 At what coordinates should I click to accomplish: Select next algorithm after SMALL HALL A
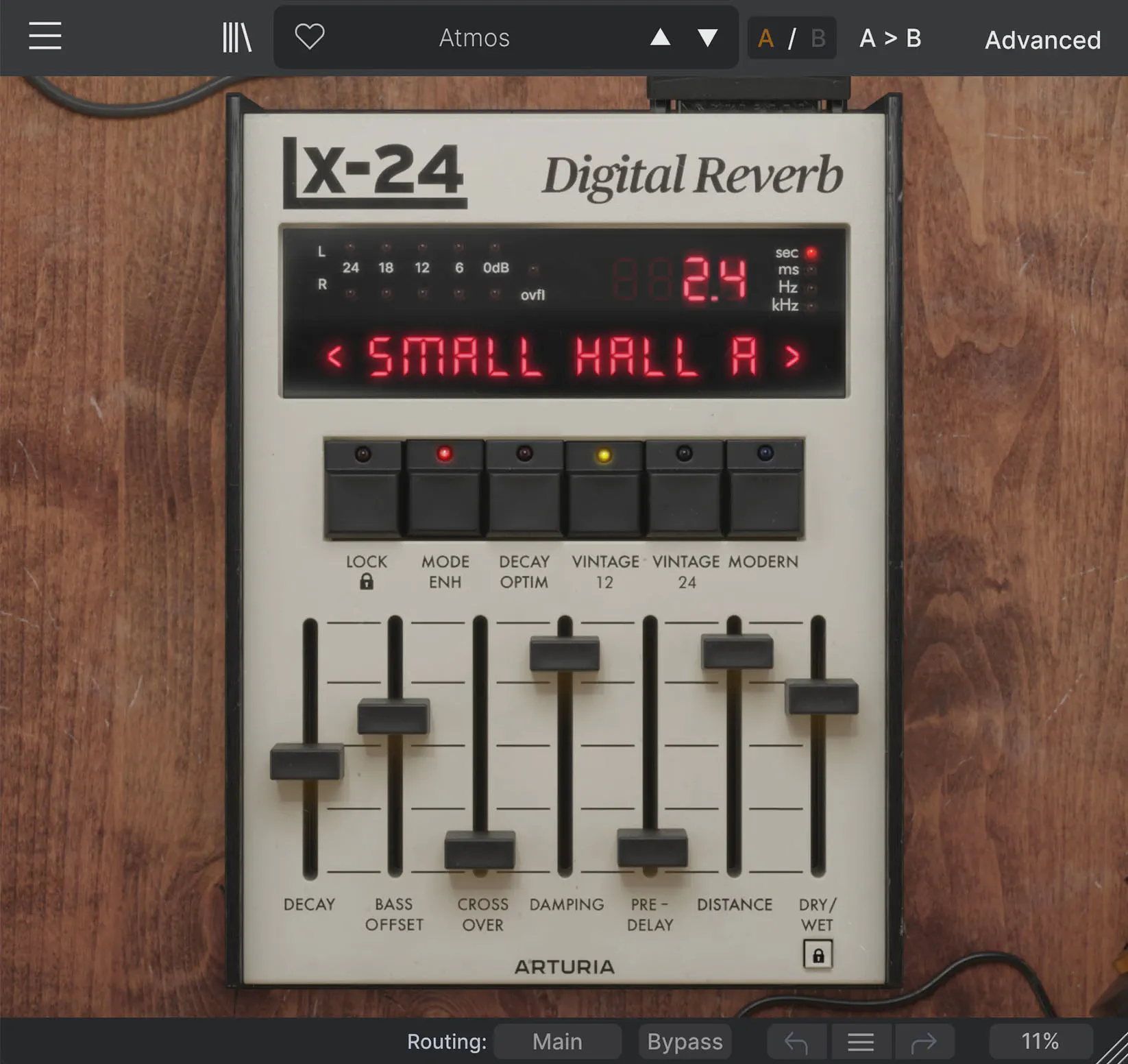[792, 356]
